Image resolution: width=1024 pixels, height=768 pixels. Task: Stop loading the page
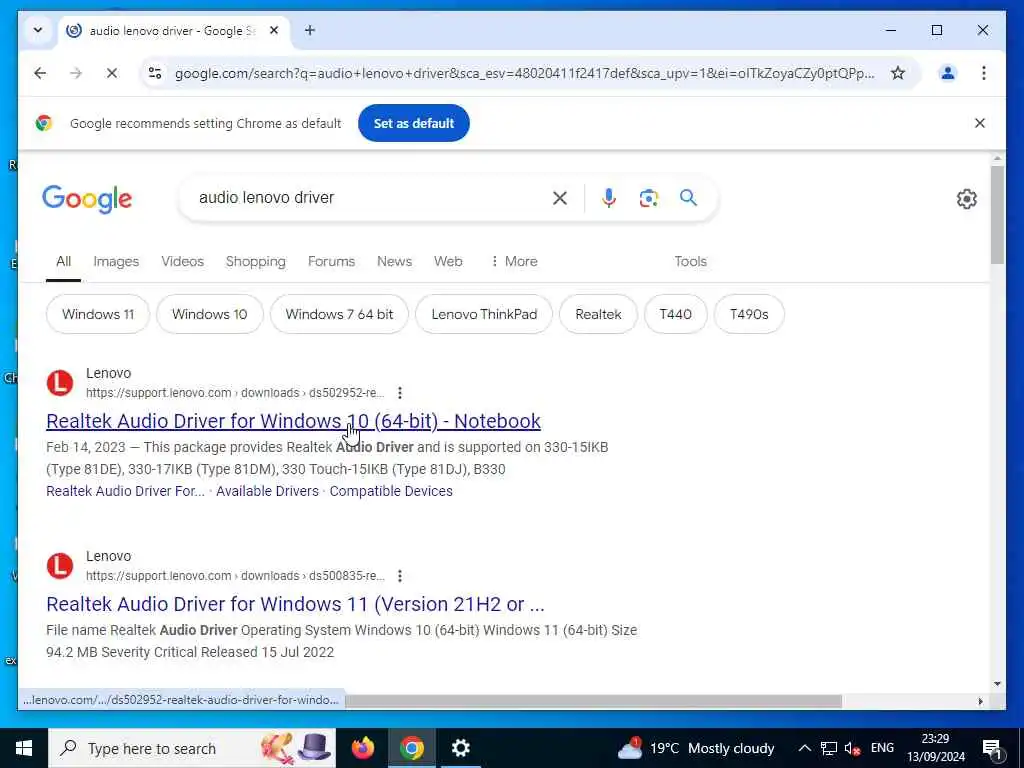[112, 73]
